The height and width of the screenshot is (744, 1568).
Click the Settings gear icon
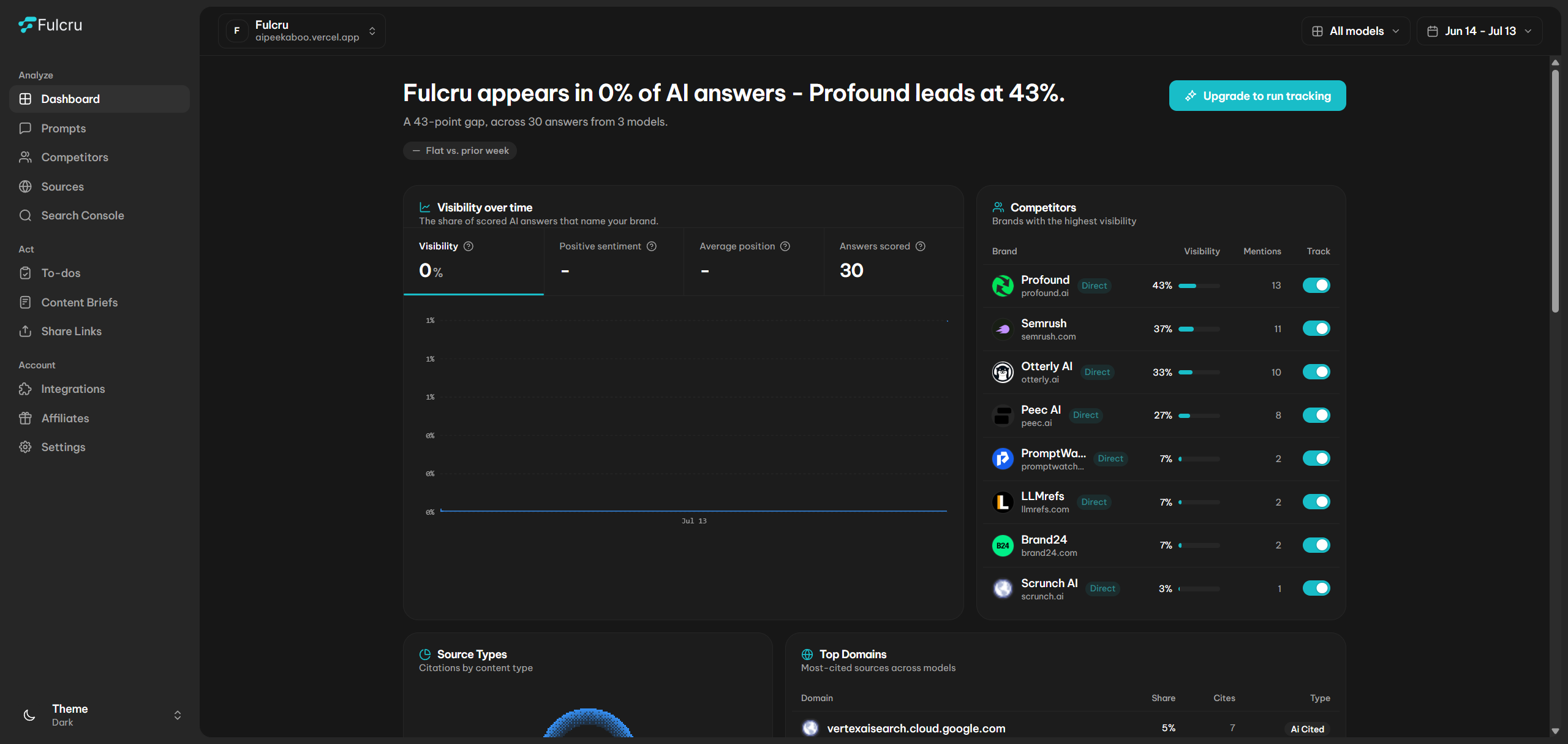(x=25, y=447)
